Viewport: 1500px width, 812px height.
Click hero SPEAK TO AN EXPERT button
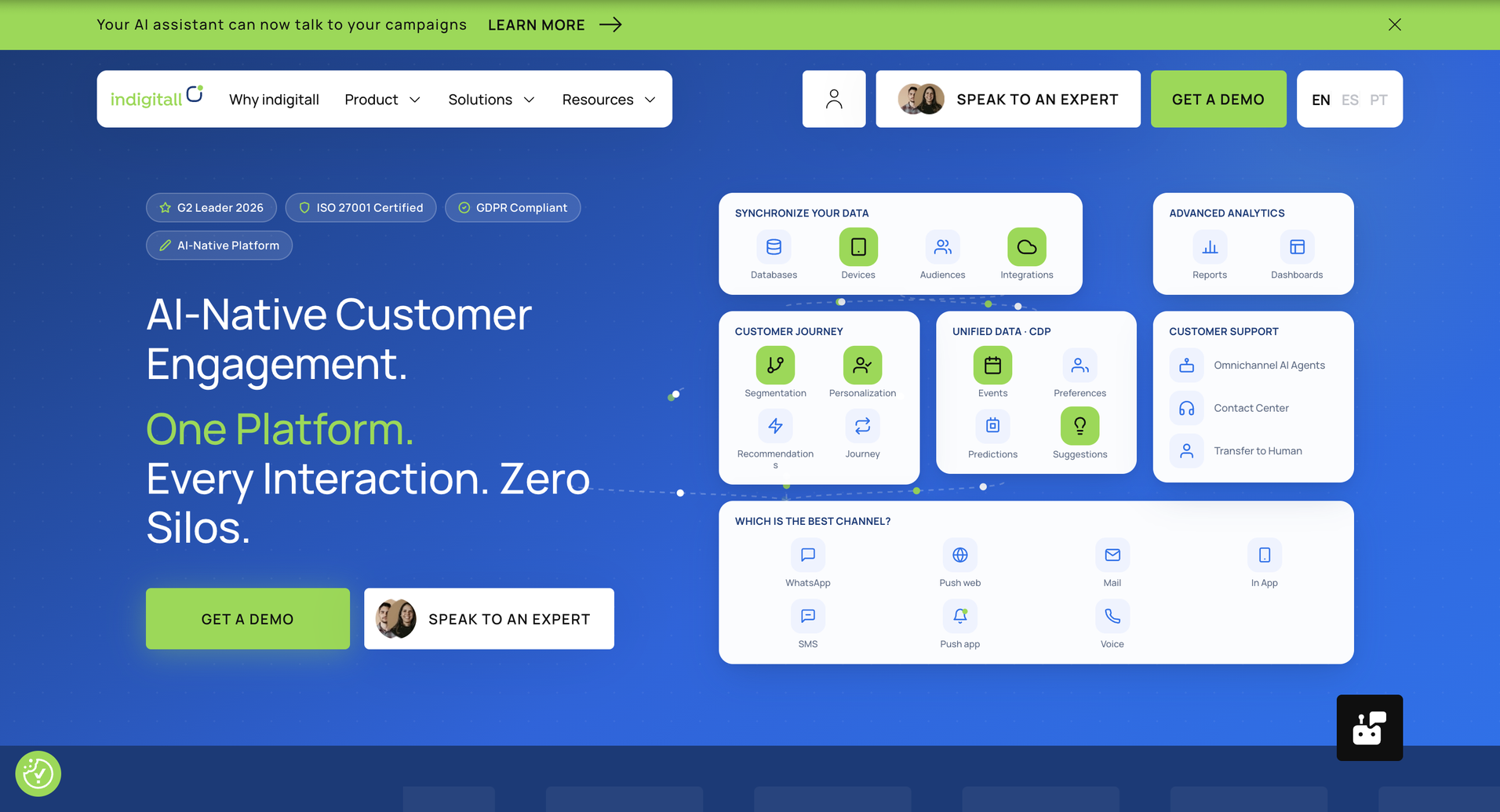pos(489,618)
